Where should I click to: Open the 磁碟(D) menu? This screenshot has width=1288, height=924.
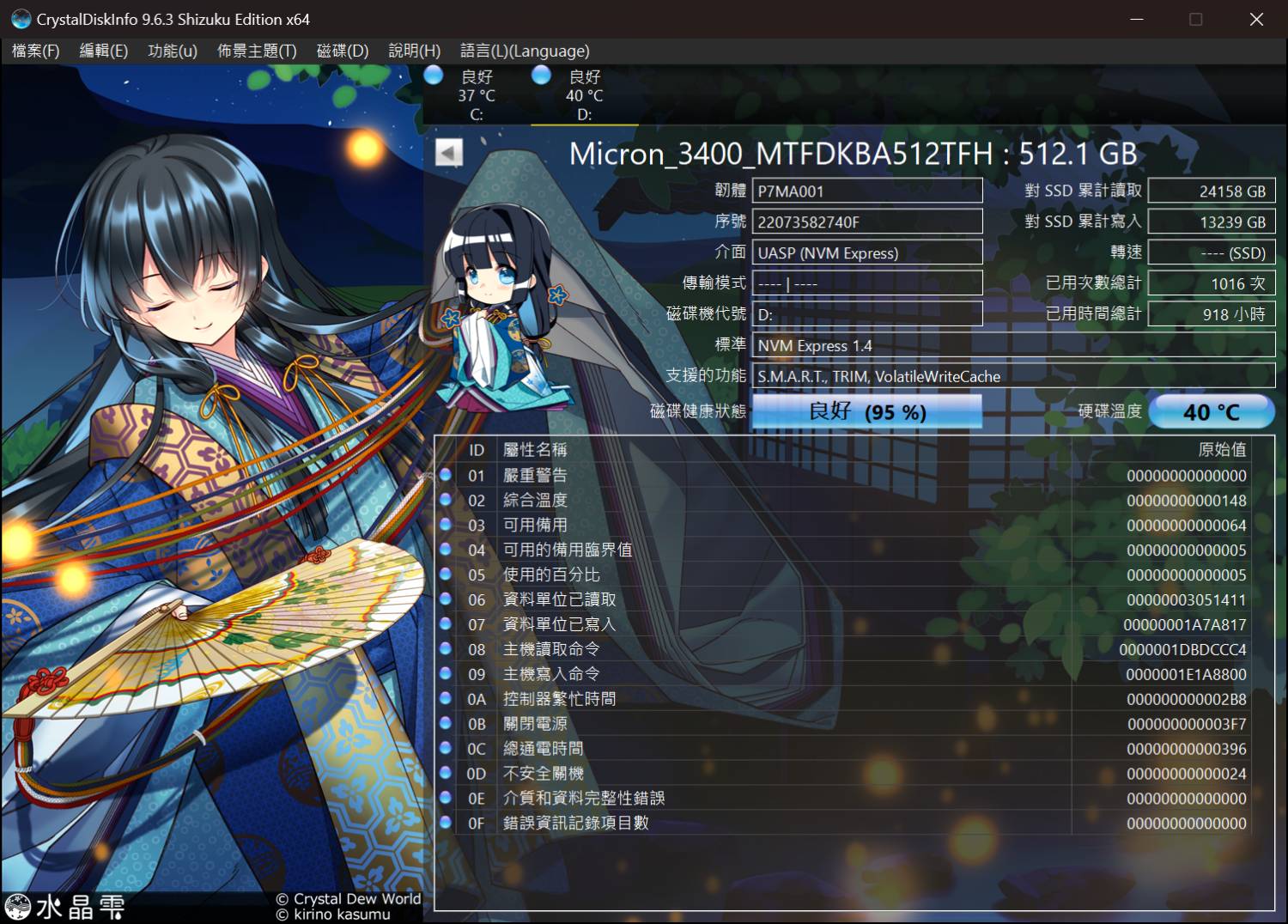[343, 51]
